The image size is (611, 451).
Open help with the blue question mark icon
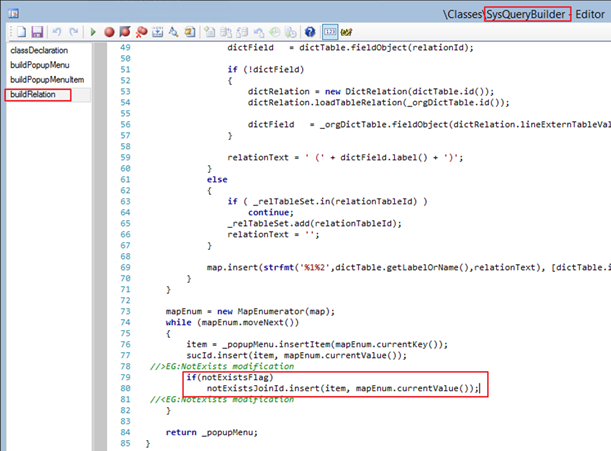pyautogui.click(x=311, y=32)
